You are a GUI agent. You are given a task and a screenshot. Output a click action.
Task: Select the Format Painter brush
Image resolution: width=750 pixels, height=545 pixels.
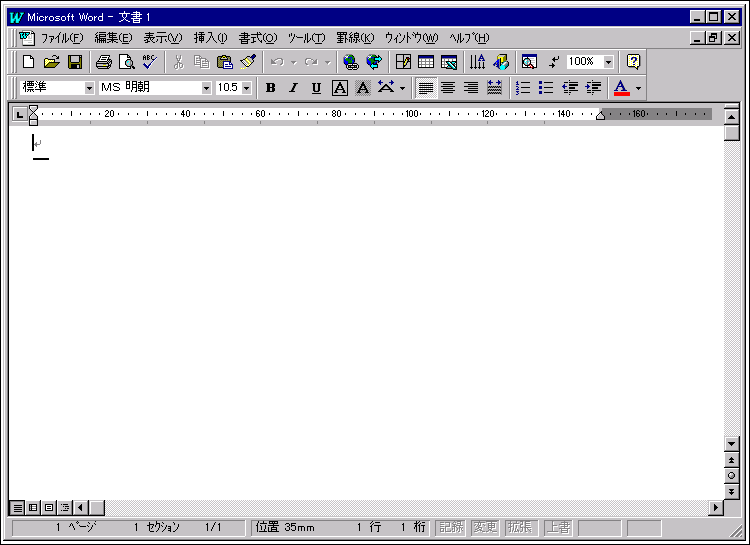pos(248,62)
